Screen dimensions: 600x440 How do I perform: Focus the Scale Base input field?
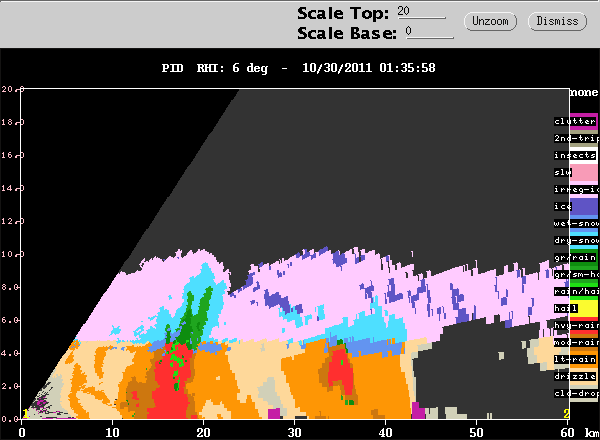pyautogui.click(x=430, y=32)
